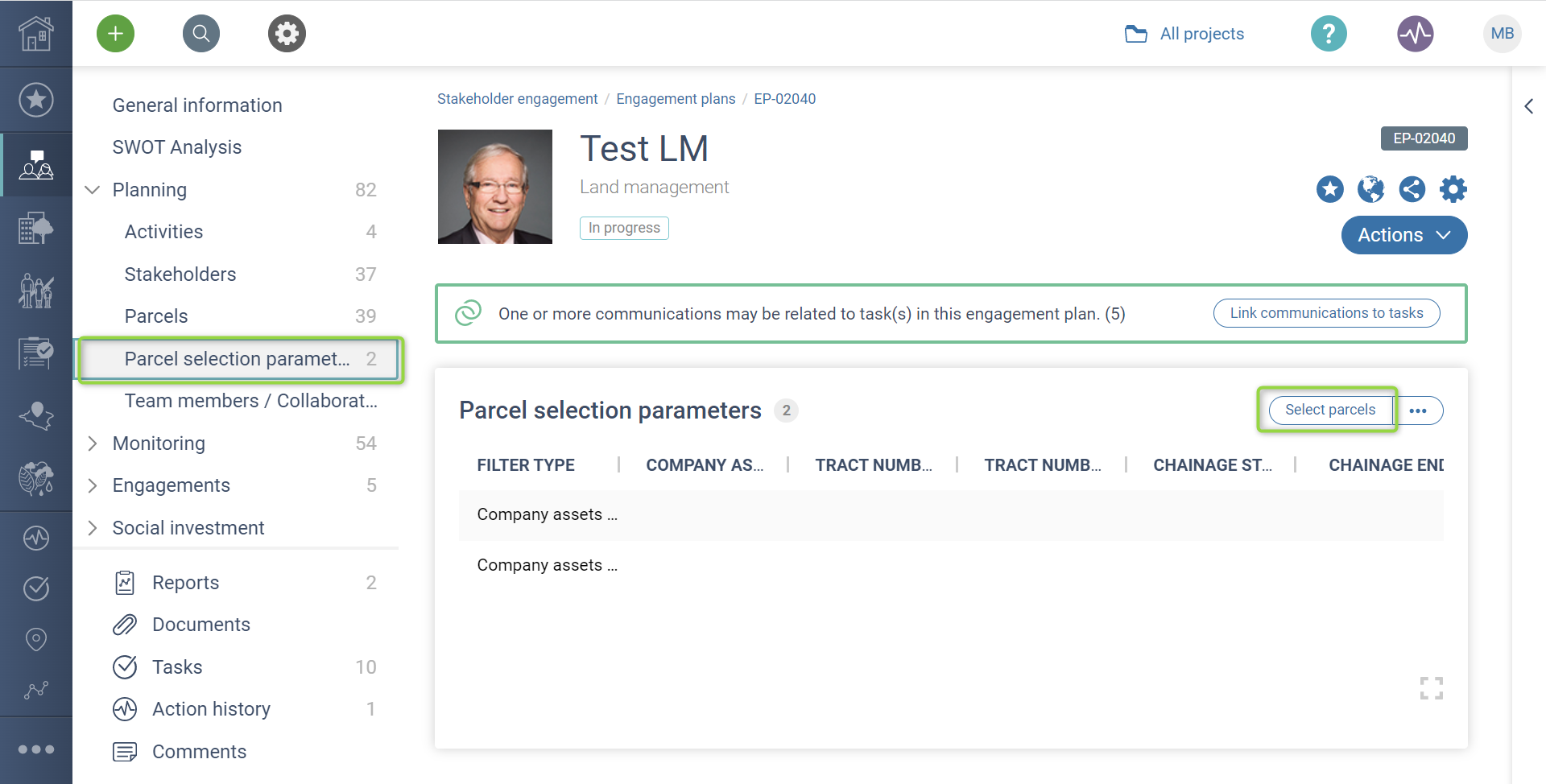This screenshot has width=1546, height=784.
Task: Open the help question mark icon
Action: 1329,34
